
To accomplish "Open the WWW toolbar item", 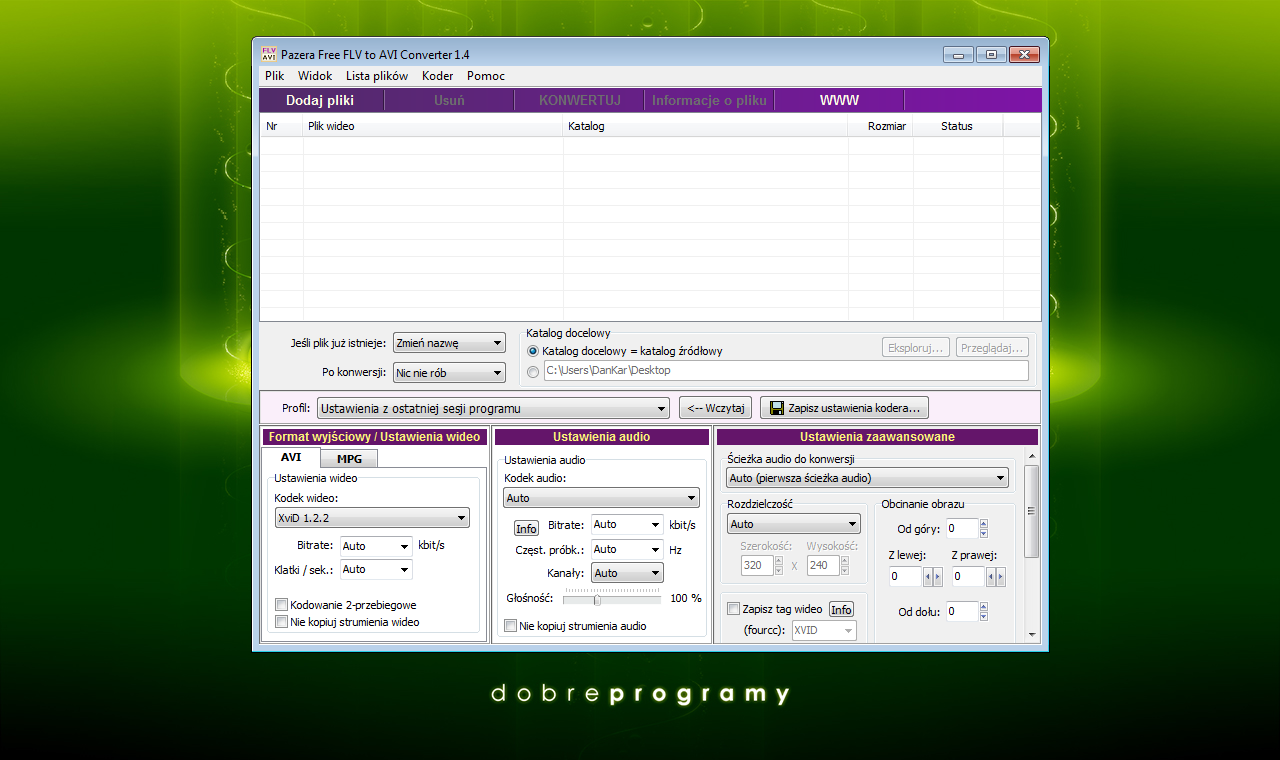I will pos(839,100).
